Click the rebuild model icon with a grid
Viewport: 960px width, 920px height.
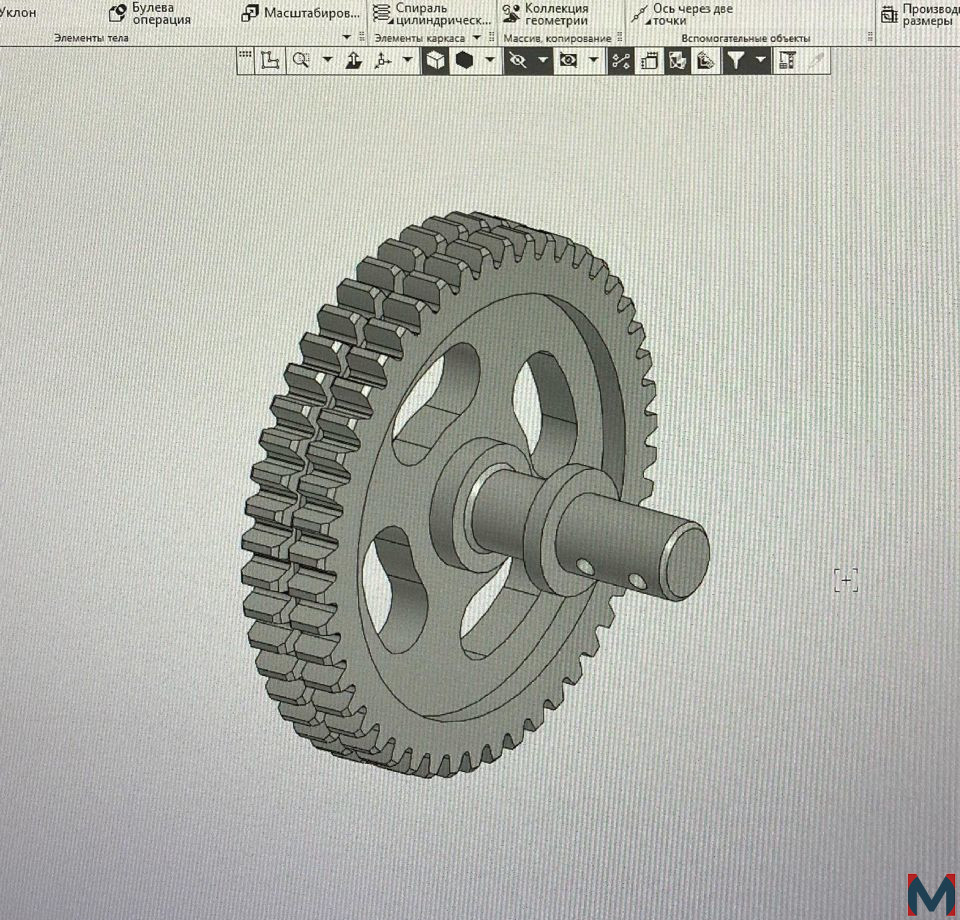pyautogui.click(x=649, y=61)
